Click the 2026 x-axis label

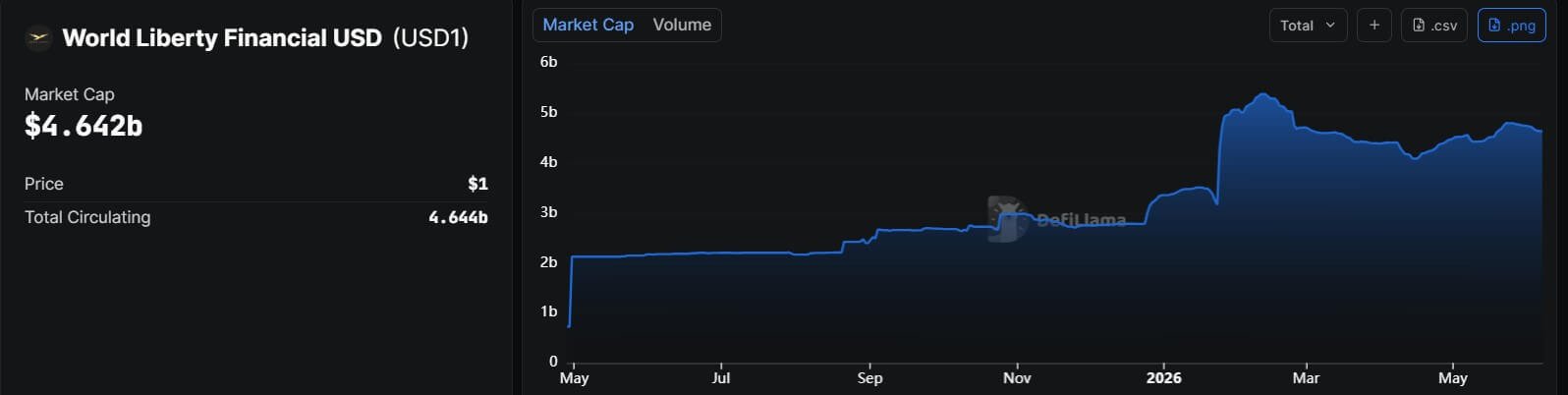1164,377
